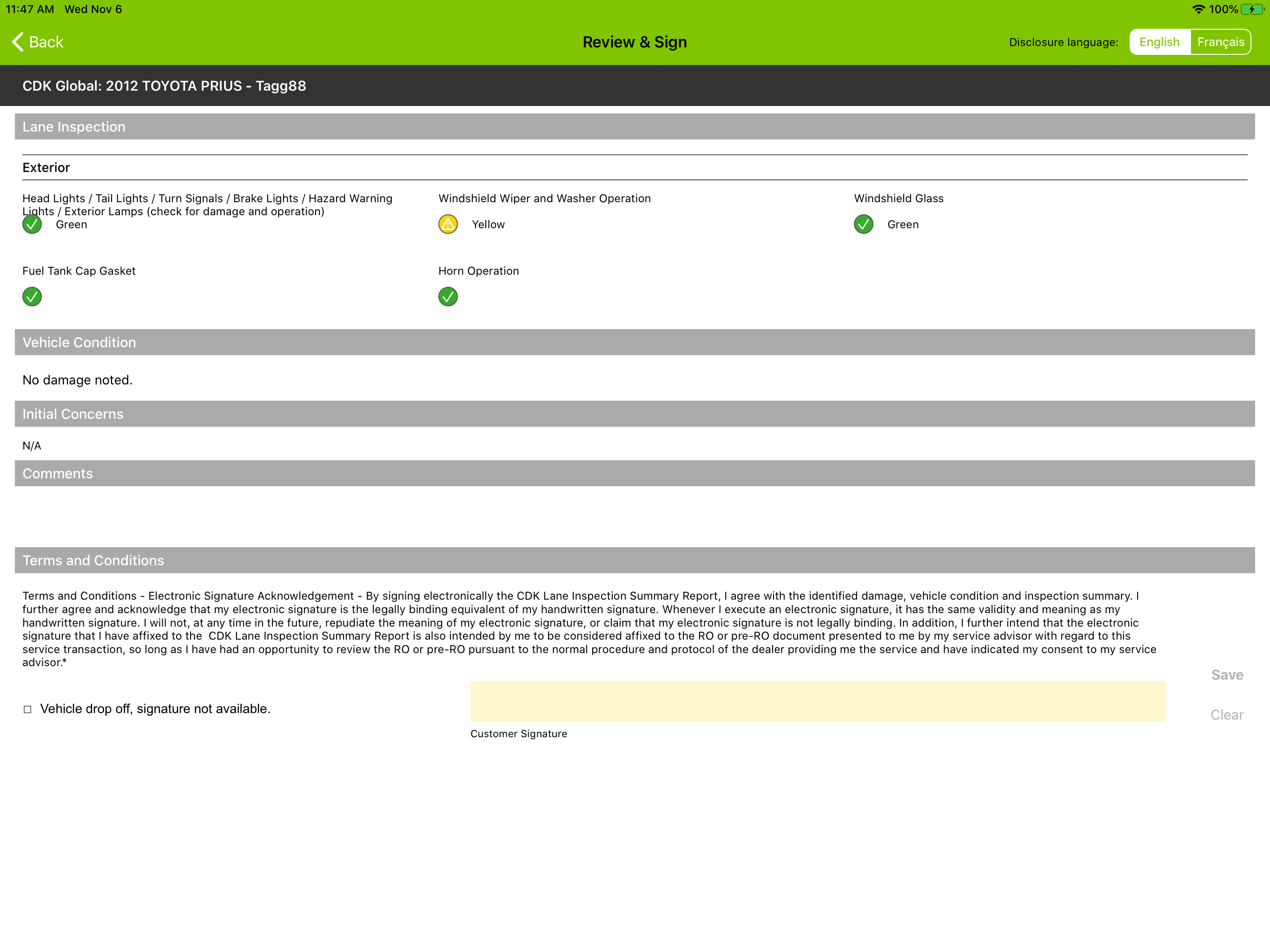
Task: Click the 'No damage noted.' text
Action: 78,380
